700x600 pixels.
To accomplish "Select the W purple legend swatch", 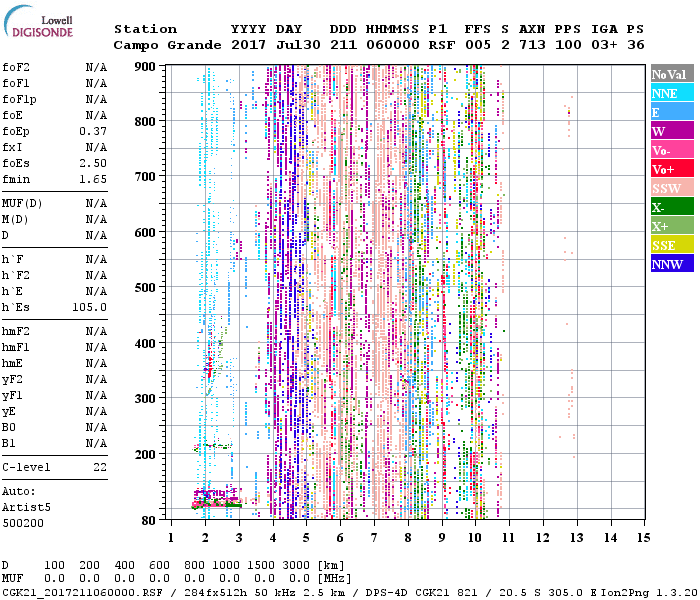I will [672, 131].
